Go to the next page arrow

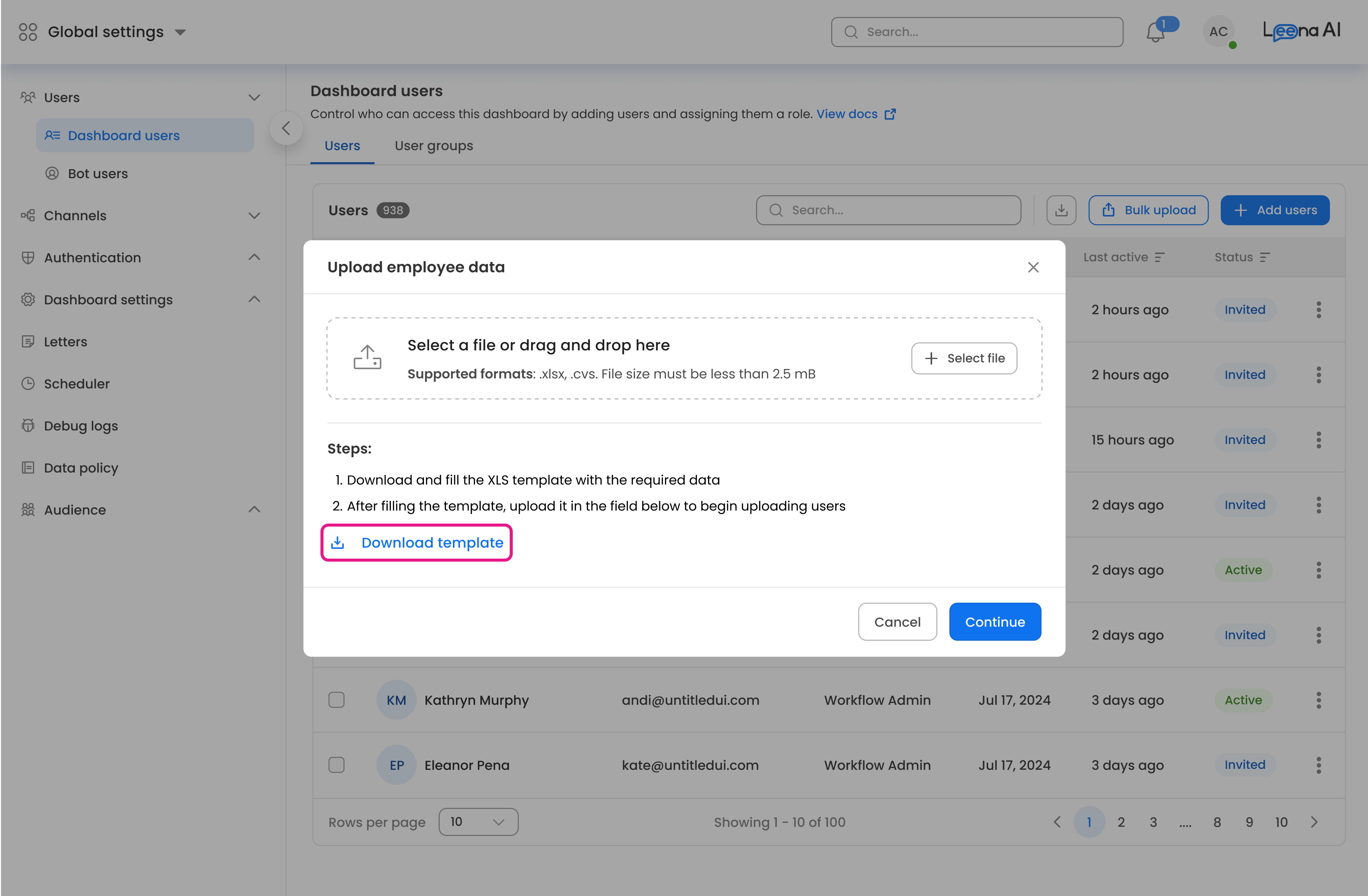click(1314, 822)
